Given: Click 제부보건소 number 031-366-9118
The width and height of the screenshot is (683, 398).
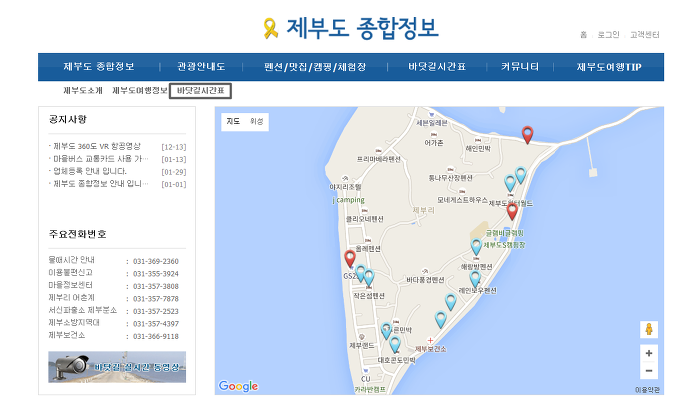Looking at the screenshot, I should coord(156,336).
